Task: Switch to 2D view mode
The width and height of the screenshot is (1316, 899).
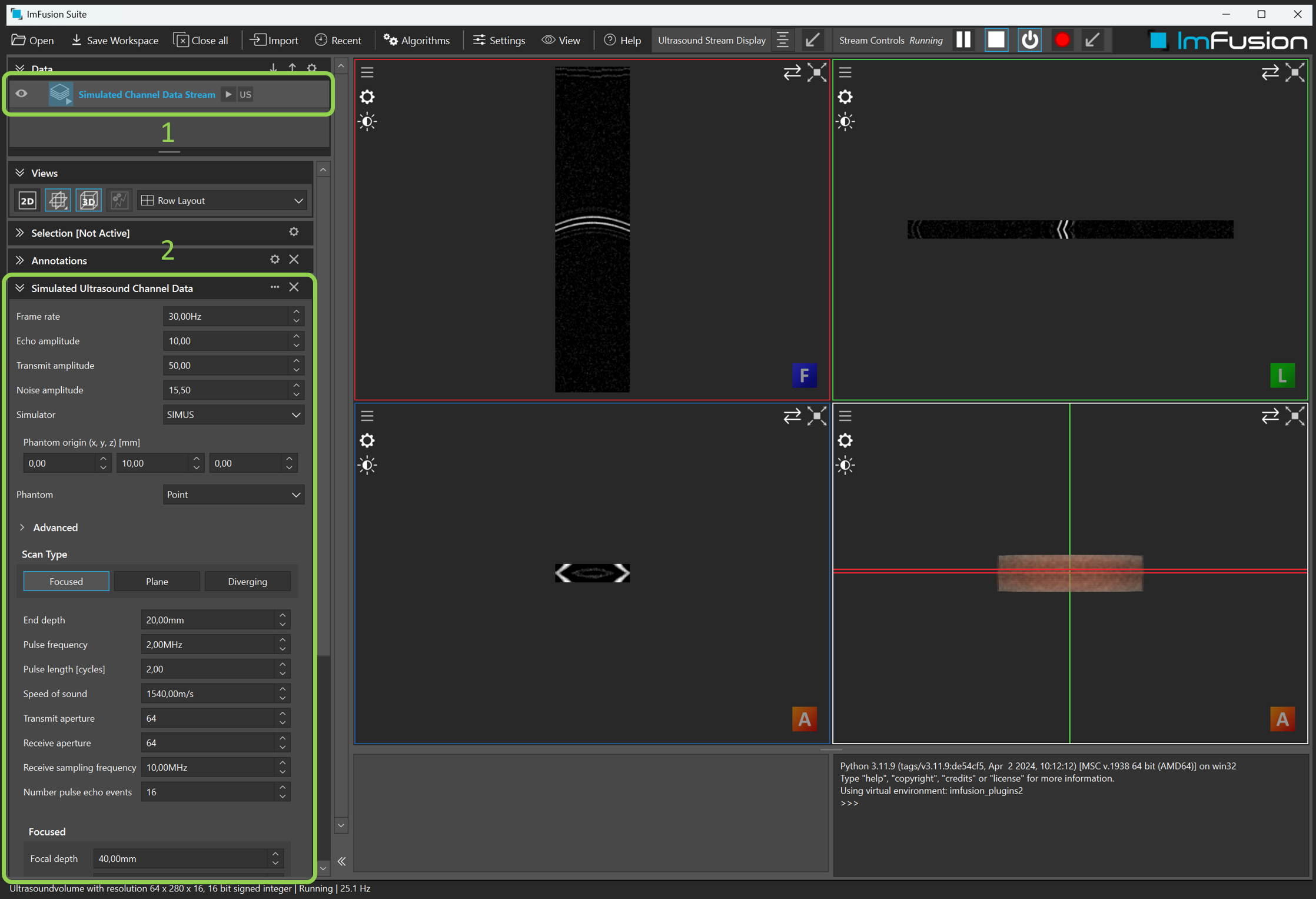Action: click(x=27, y=200)
